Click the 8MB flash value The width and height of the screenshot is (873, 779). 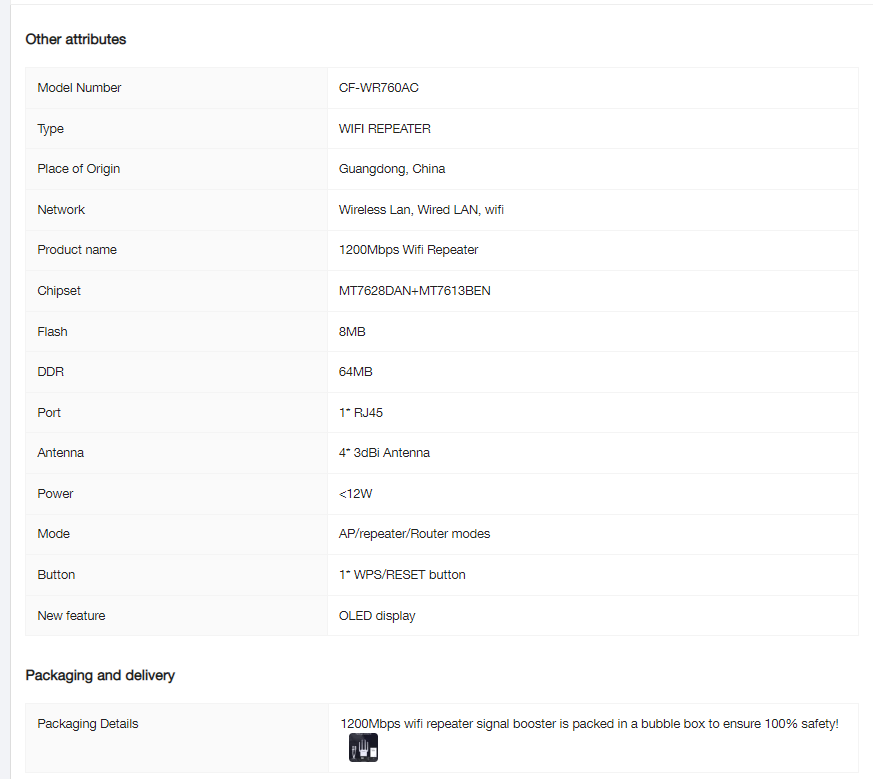(352, 332)
